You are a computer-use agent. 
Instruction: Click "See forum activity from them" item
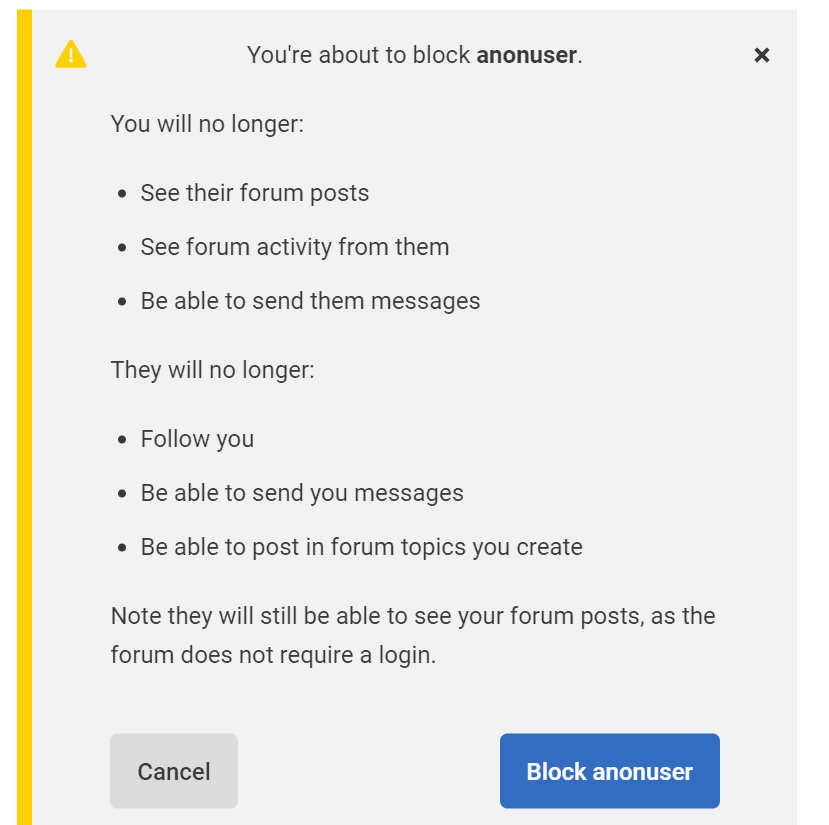click(x=295, y=247)
